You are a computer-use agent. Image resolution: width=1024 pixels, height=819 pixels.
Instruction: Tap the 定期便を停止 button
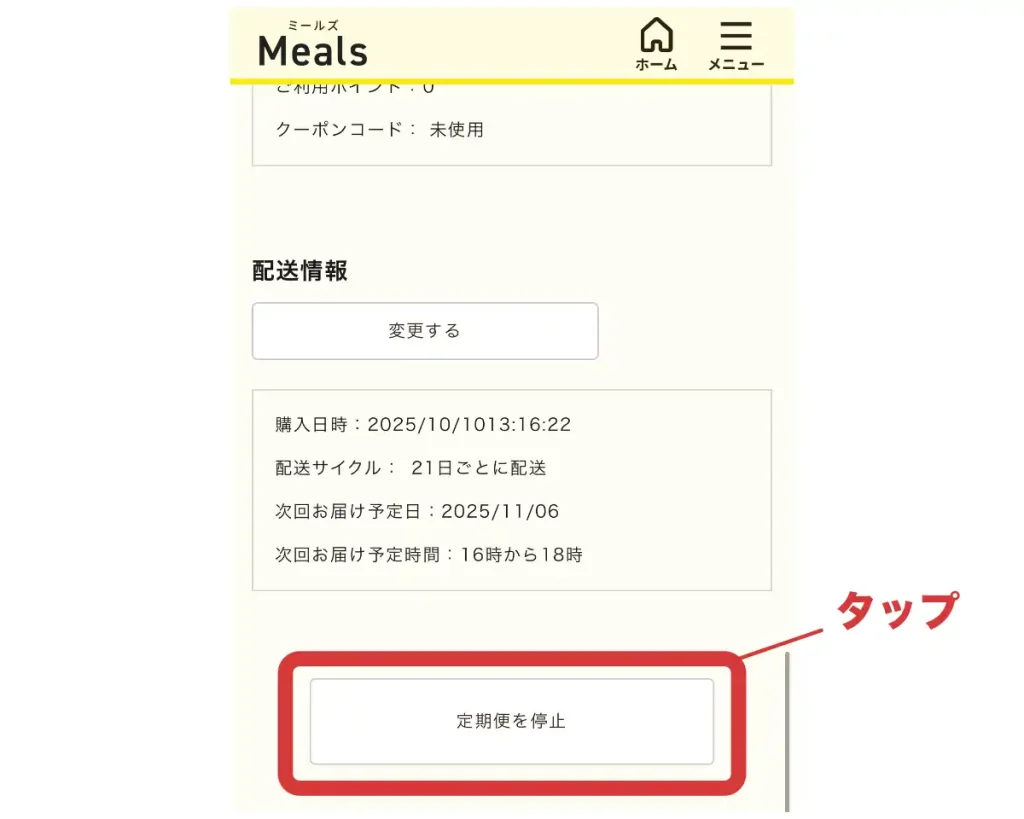[511, 721]
